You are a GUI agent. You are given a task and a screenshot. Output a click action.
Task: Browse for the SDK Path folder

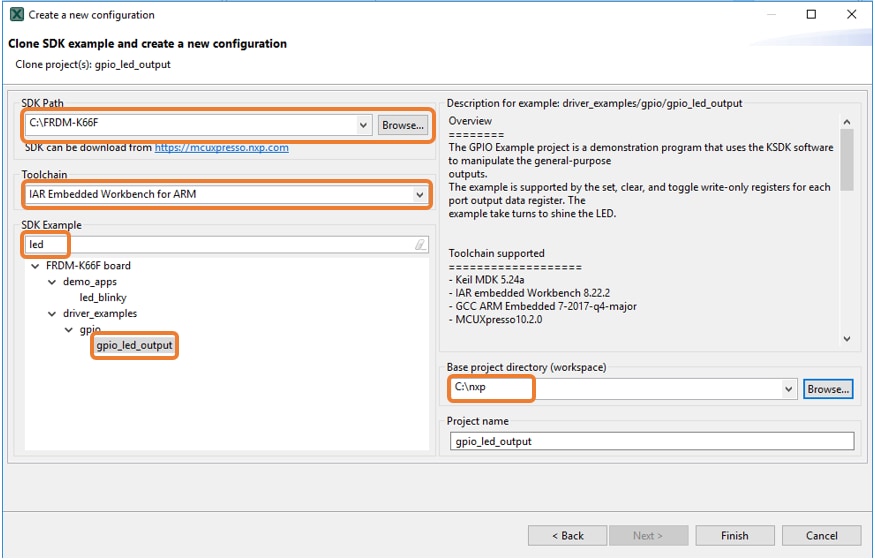coord(403,125)
